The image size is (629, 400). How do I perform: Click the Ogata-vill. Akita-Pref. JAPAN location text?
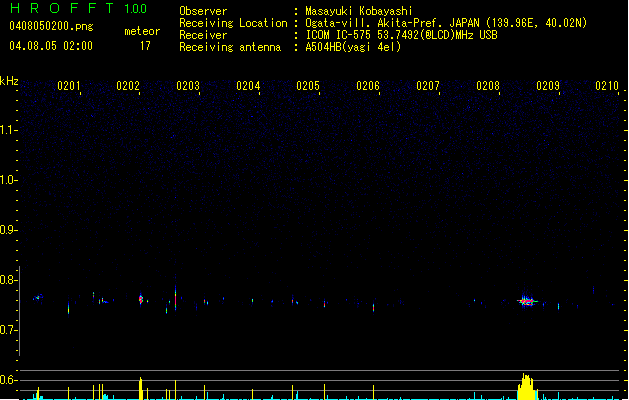(x=446, y=23)
